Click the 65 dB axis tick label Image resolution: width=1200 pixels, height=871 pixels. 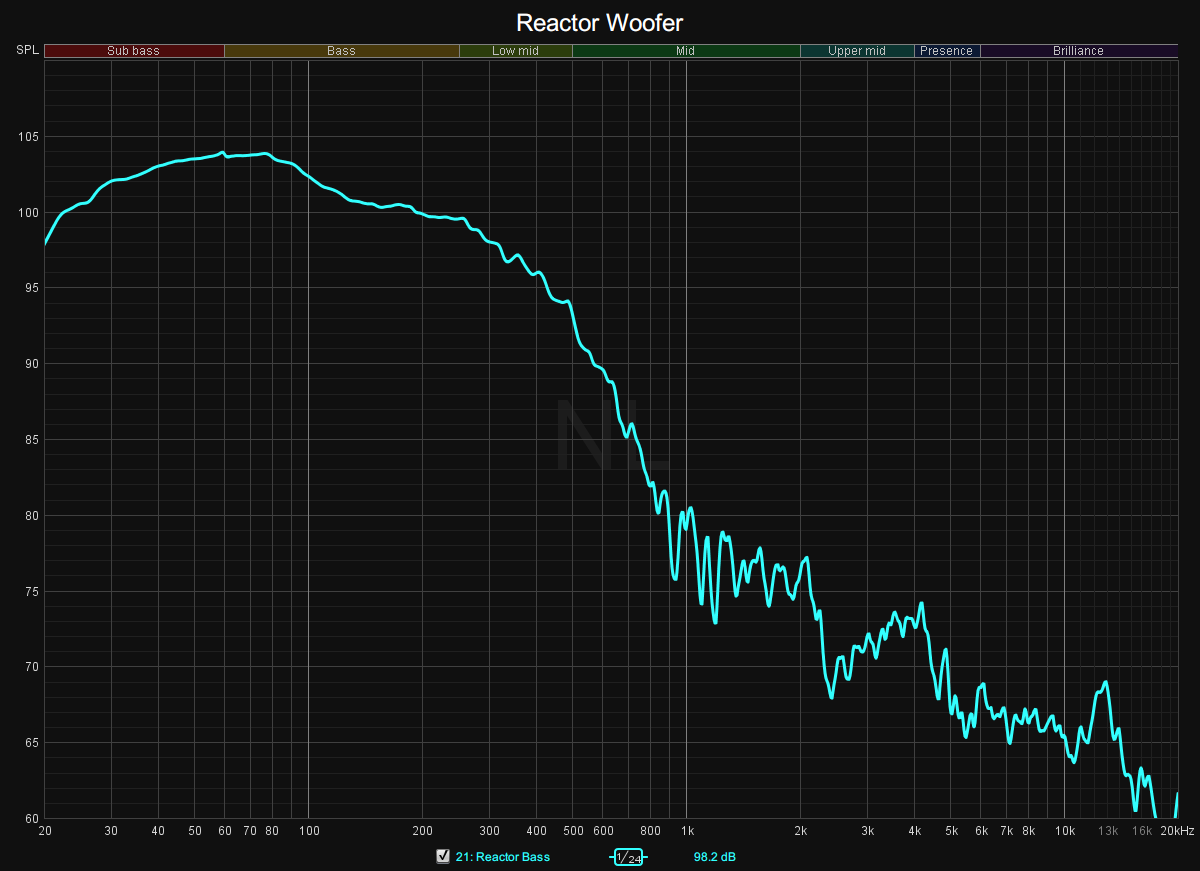click(x=32, y=742)
